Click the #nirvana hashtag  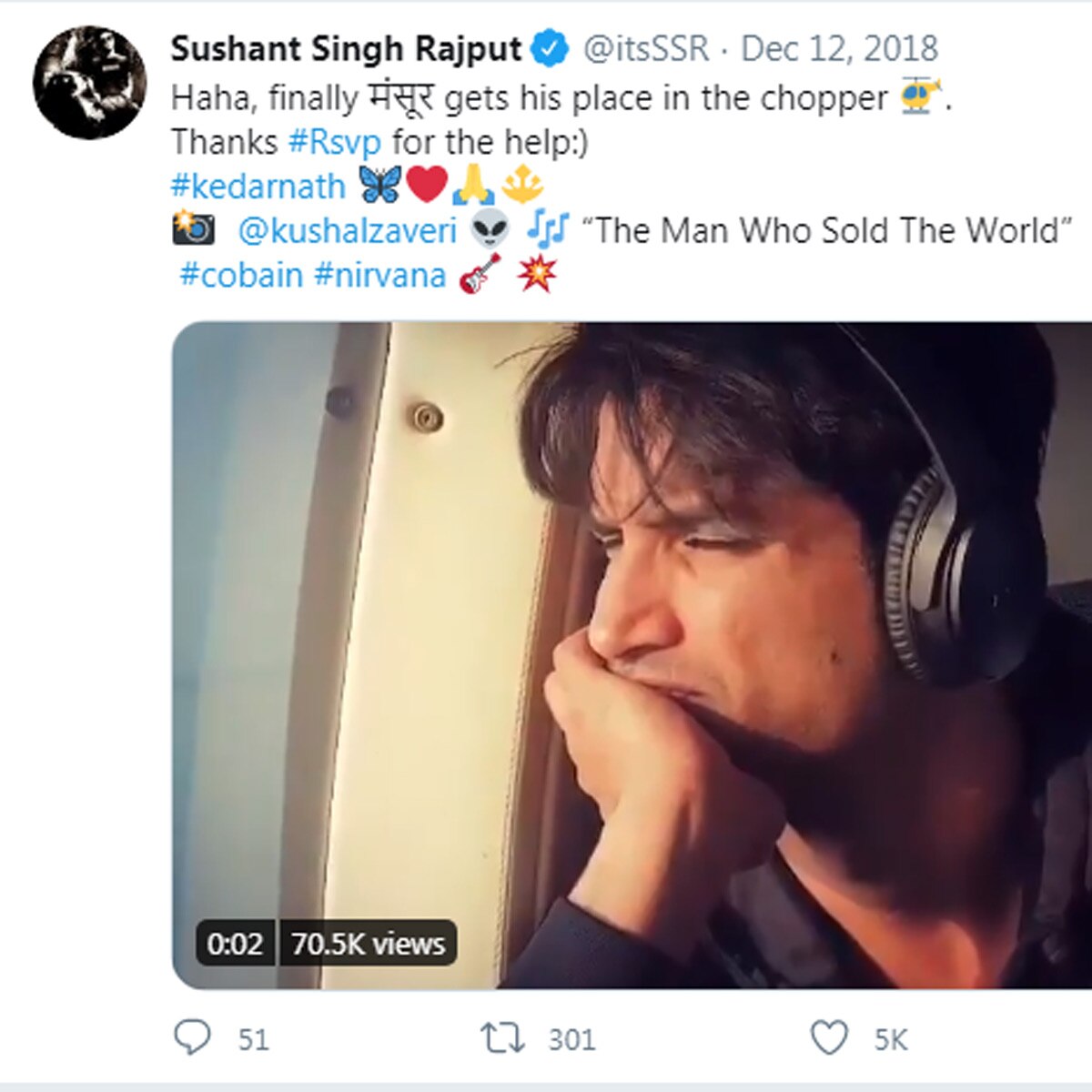pos(379,273)
